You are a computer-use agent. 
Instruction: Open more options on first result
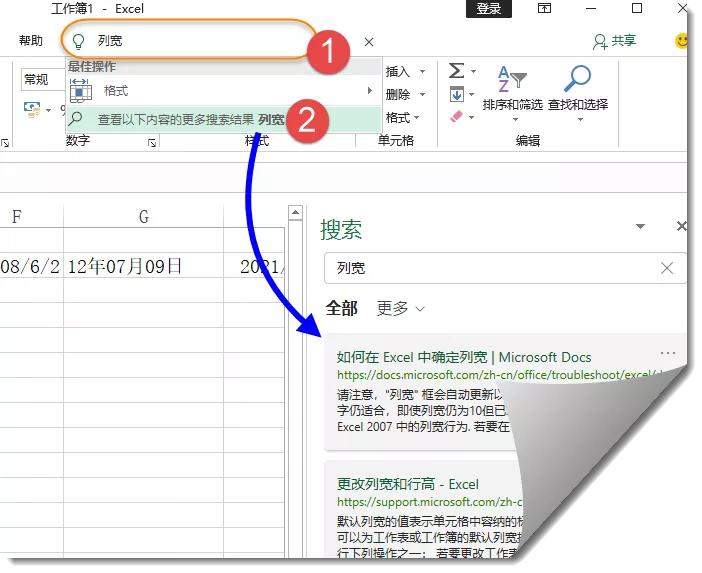click(x=668, y=354)
